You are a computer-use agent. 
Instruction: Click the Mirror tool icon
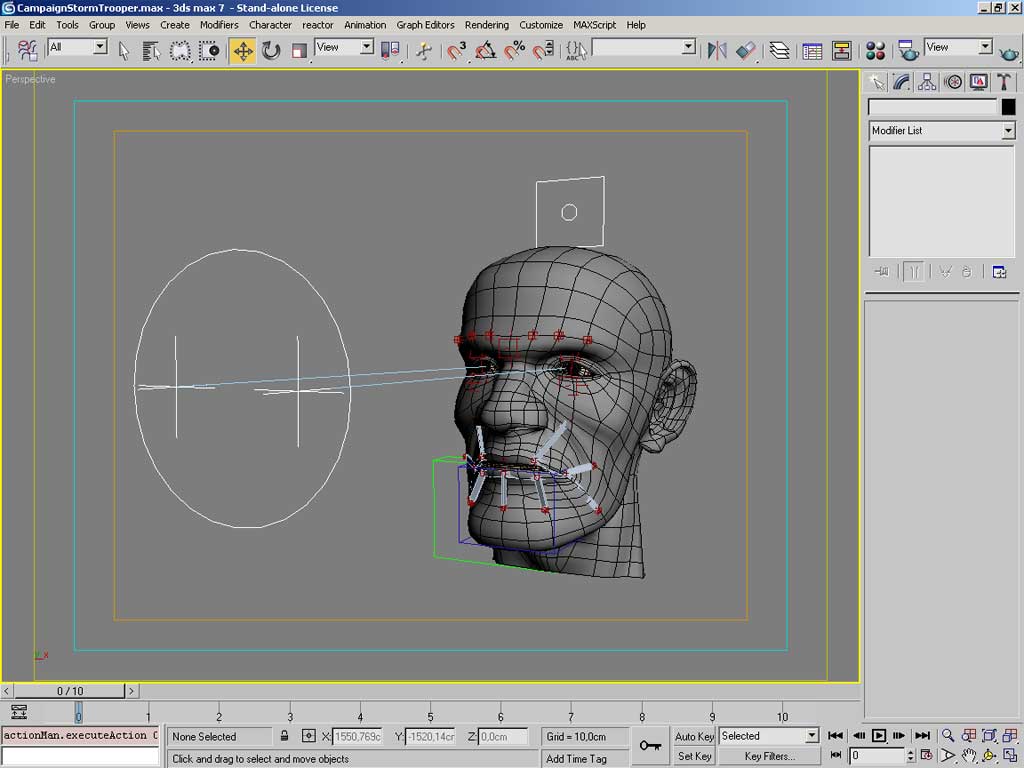[x=717, y=50]
